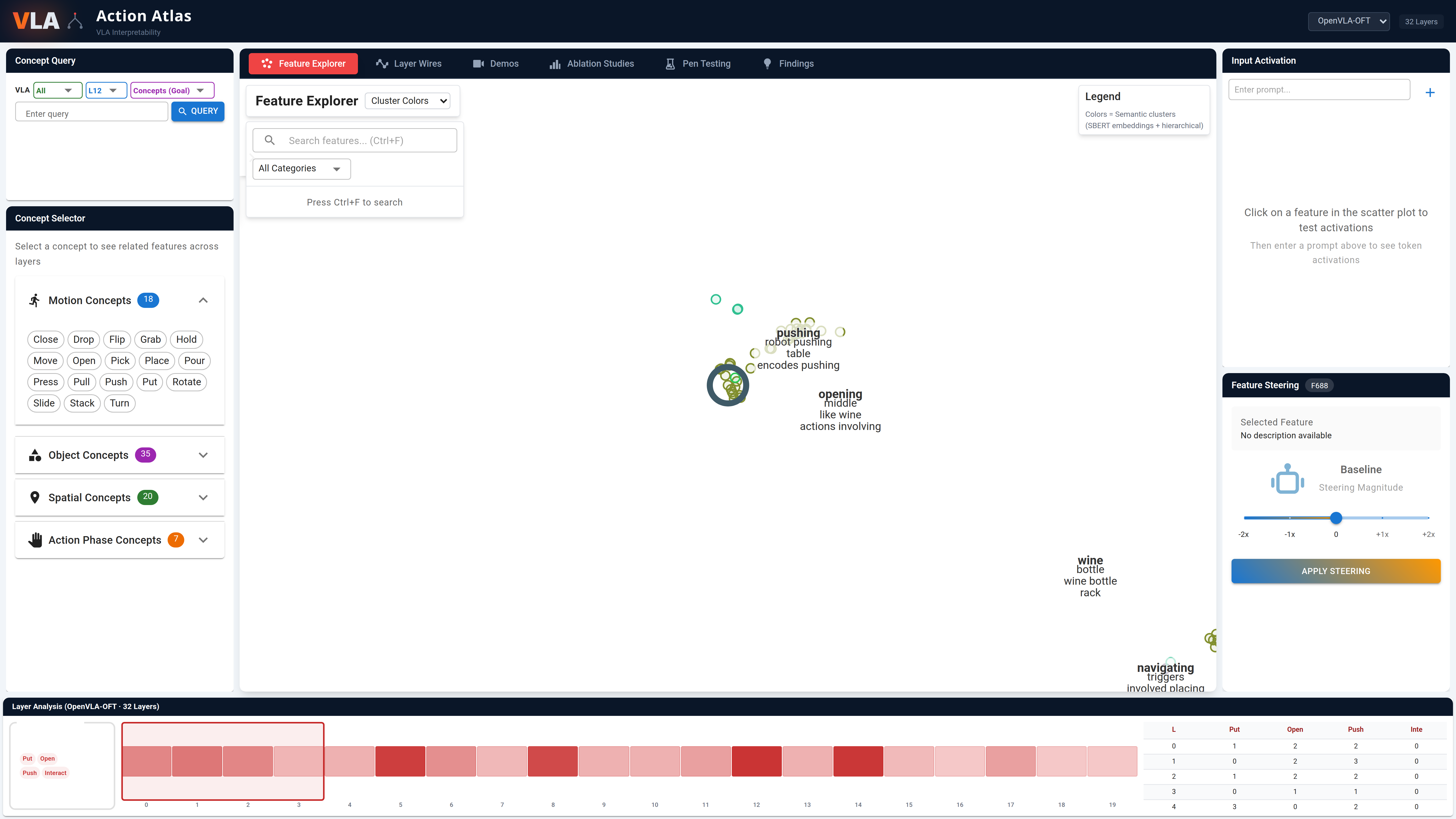The width and height of the screenshot is (1456, 819).
Task: Click the QUERY button
Action: [x=198, y=111]
